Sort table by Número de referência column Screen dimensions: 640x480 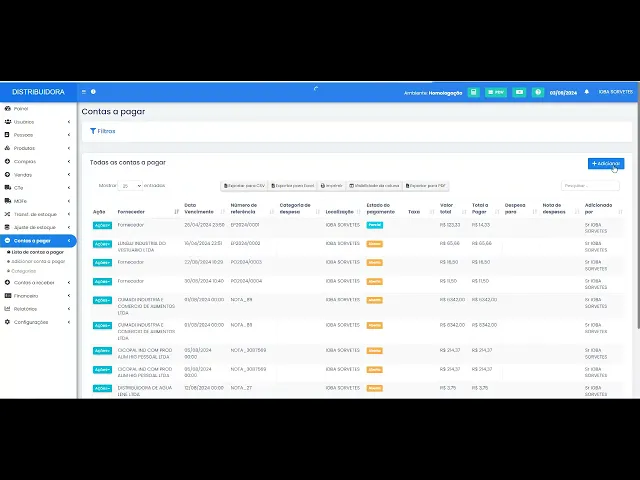(x=252, y=209)
